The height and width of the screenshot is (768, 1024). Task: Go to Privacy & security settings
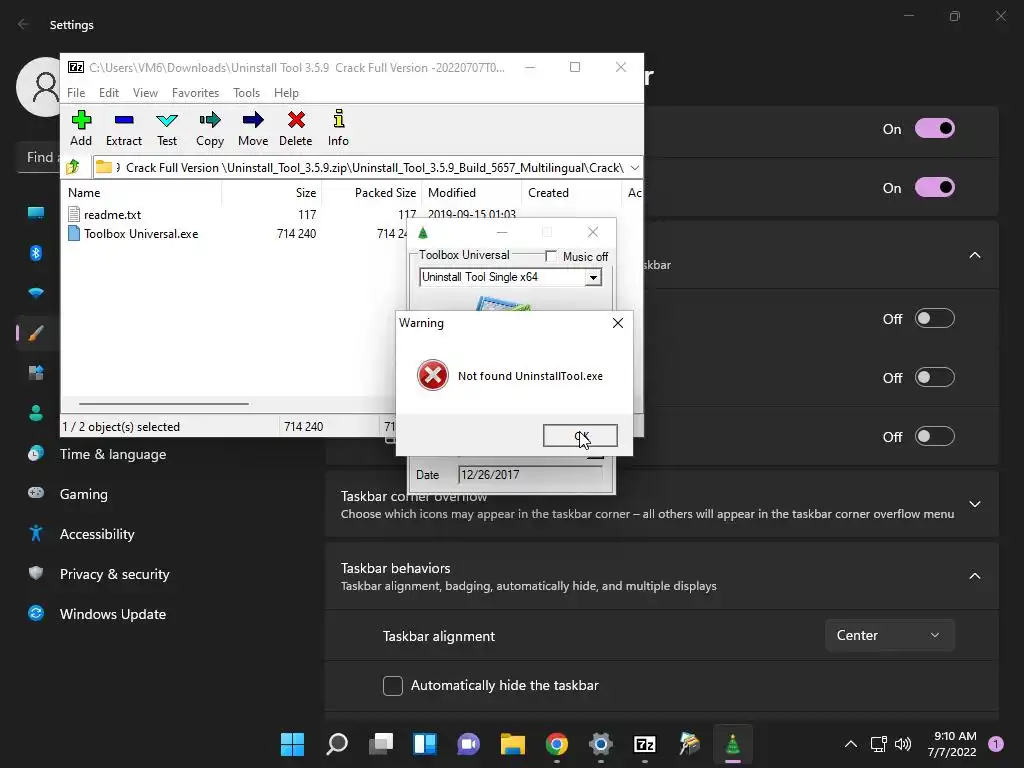tap(114, 574)
